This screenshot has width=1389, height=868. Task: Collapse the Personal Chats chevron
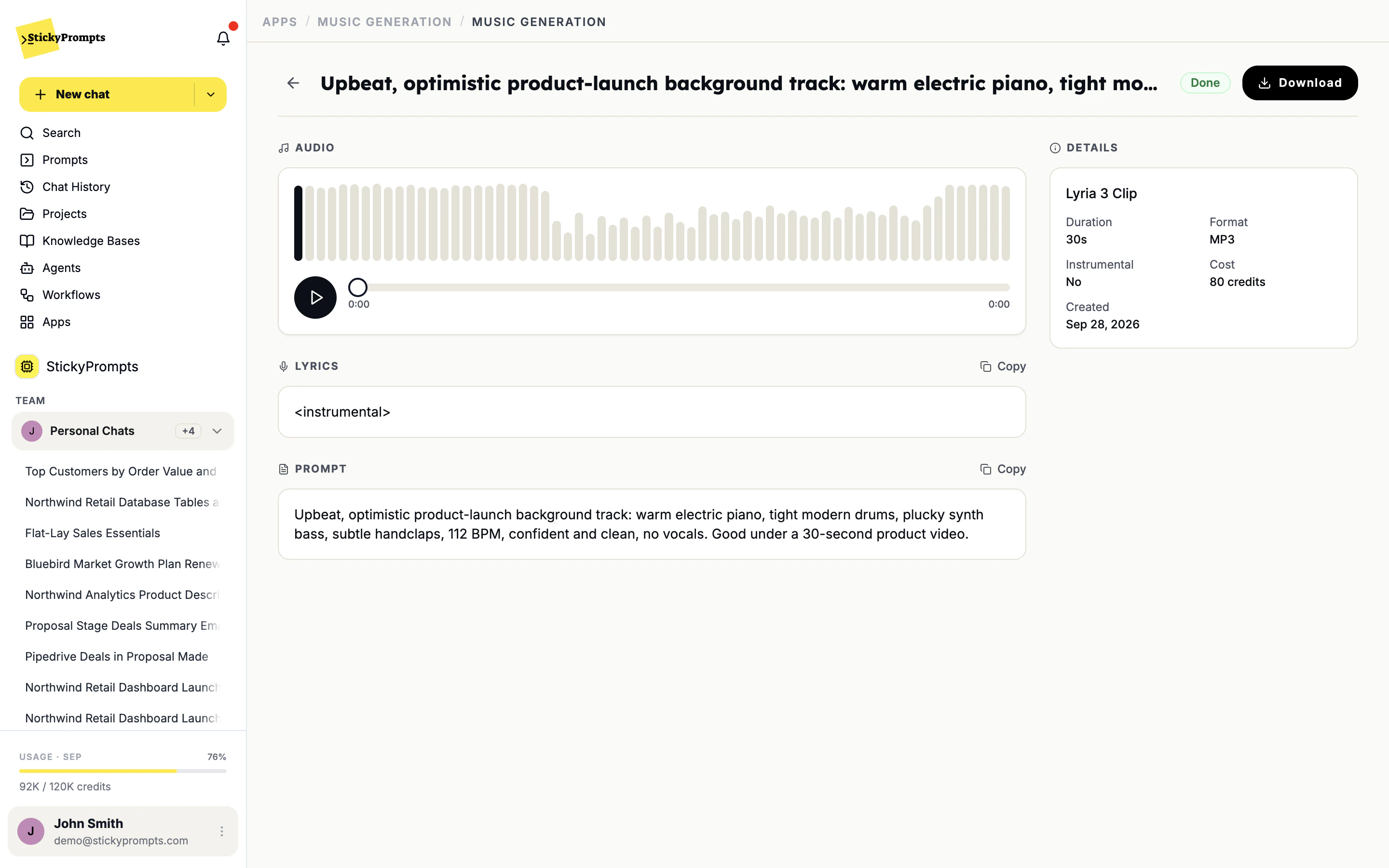217,431
